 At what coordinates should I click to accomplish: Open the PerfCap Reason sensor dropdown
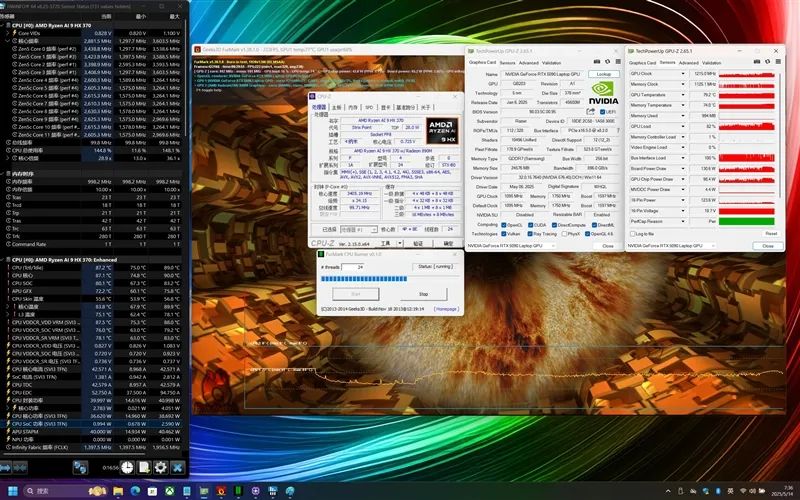pyautogui.click(x=683, y=221)
